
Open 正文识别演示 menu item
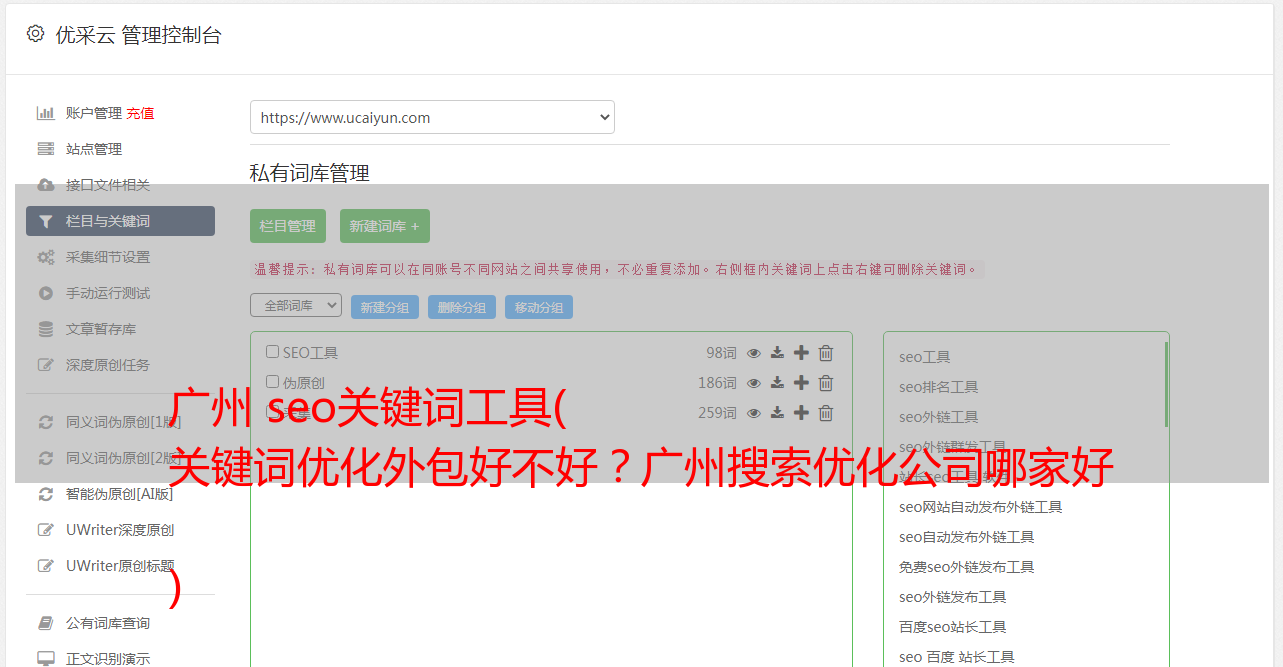click(x=108, y=659)
